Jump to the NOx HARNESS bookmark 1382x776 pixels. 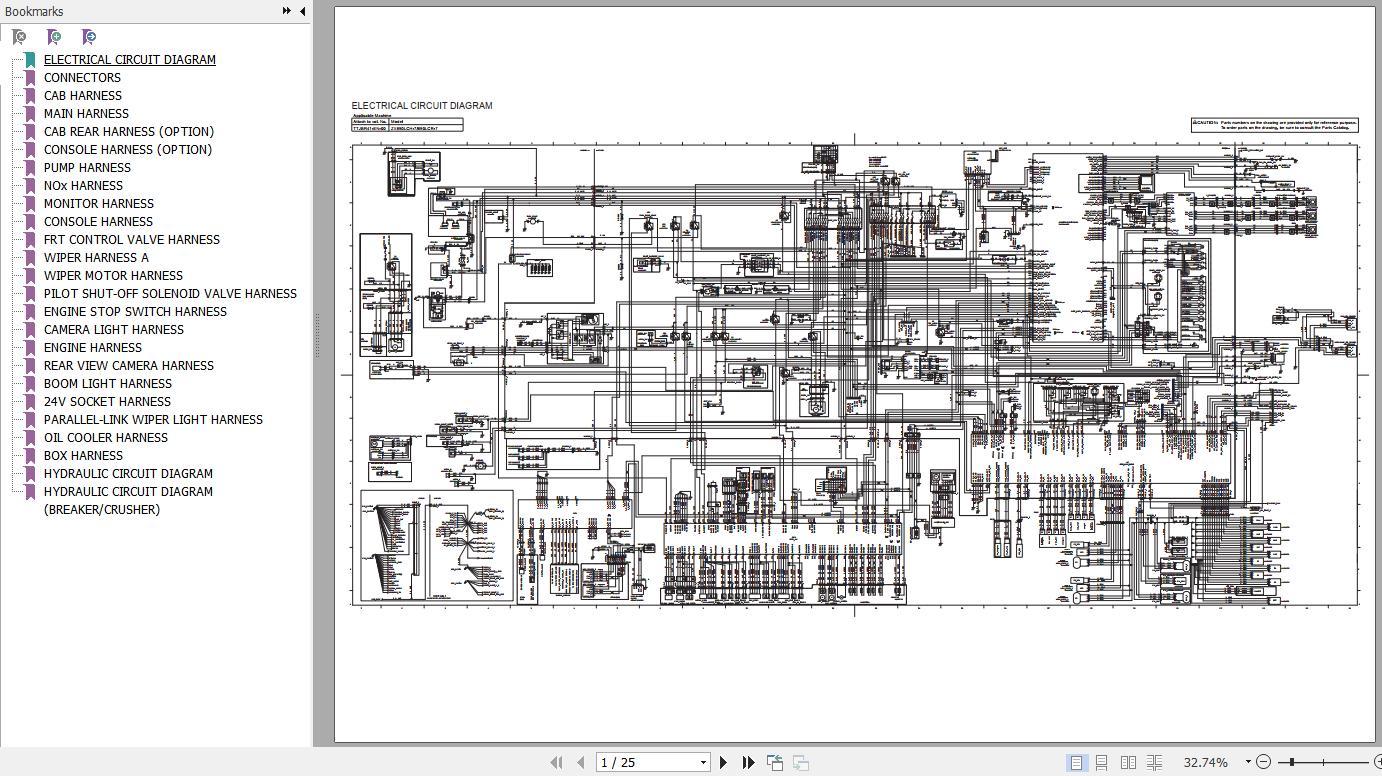(83, 185)
